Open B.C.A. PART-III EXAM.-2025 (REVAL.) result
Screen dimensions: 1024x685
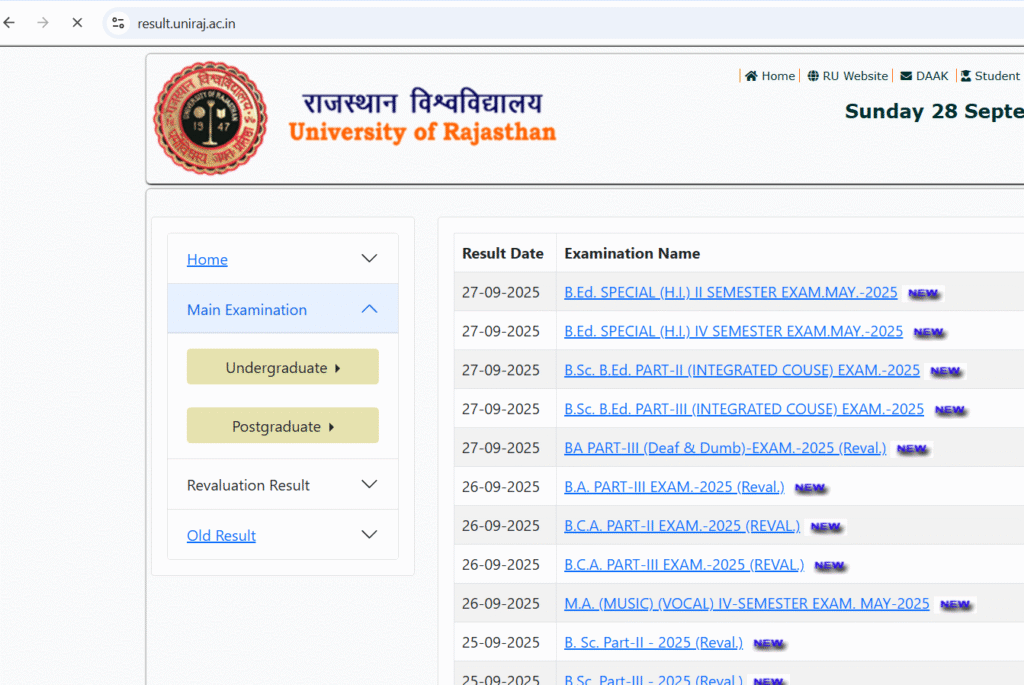[x=683, y=565]
